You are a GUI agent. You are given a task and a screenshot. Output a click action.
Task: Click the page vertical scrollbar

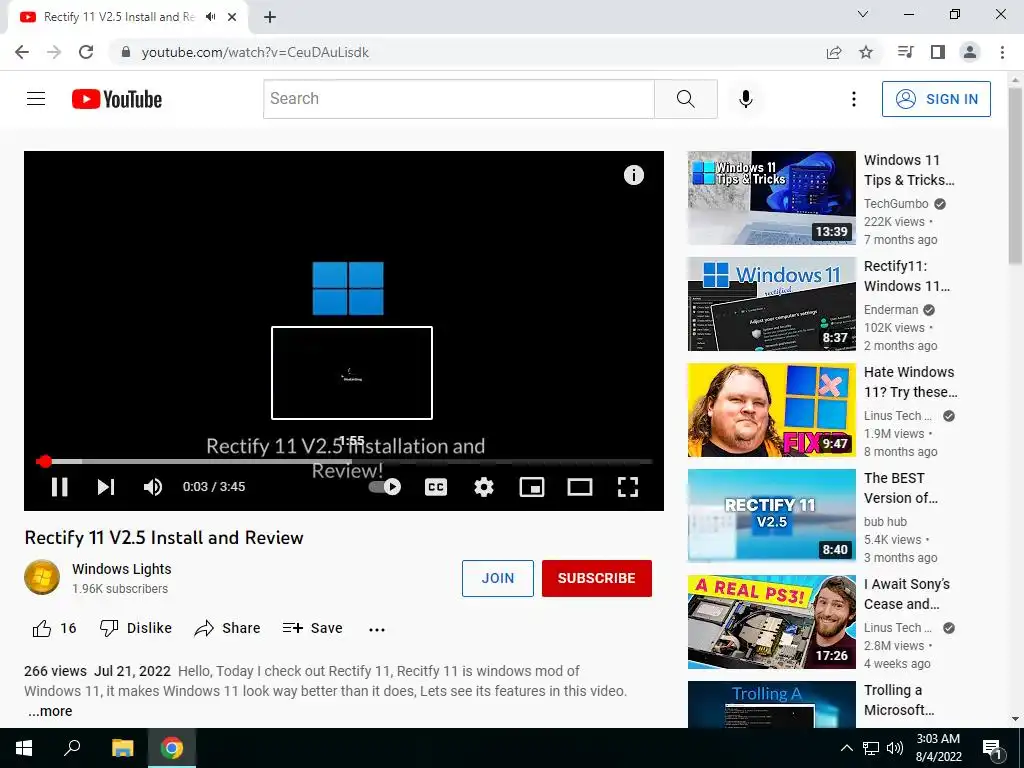(x=1015, y=177)
